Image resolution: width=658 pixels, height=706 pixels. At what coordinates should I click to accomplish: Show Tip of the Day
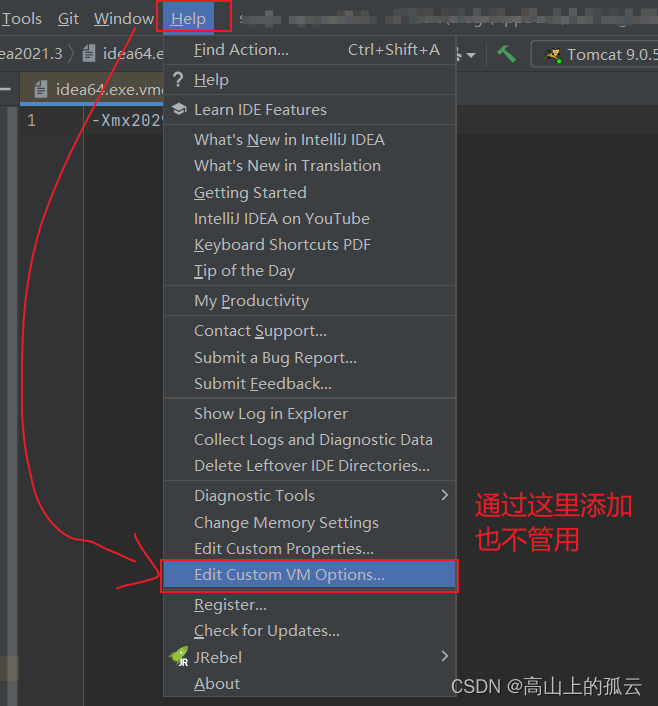click(x=309, y=271)
